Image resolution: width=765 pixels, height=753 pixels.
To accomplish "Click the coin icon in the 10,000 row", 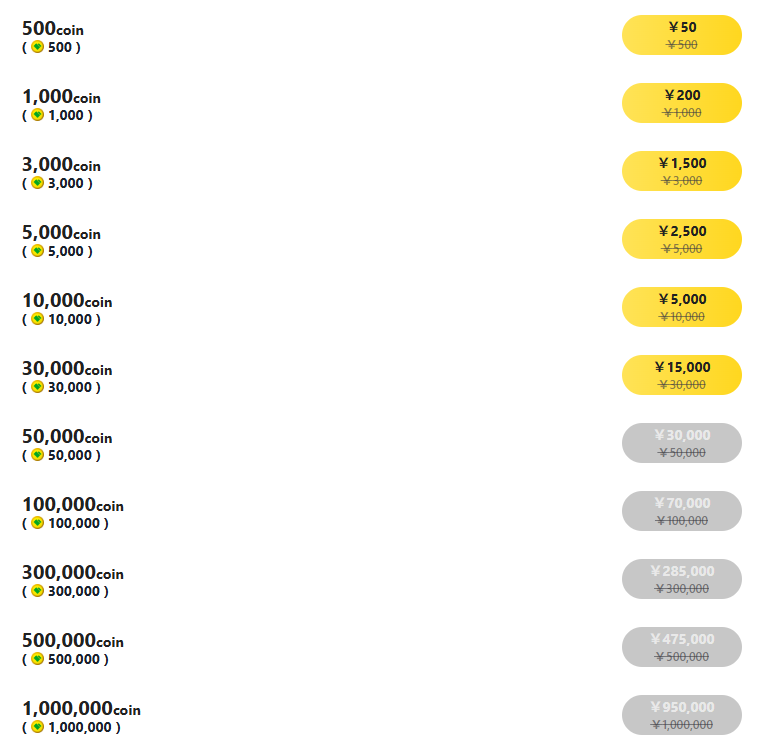I will click(38, 319).
